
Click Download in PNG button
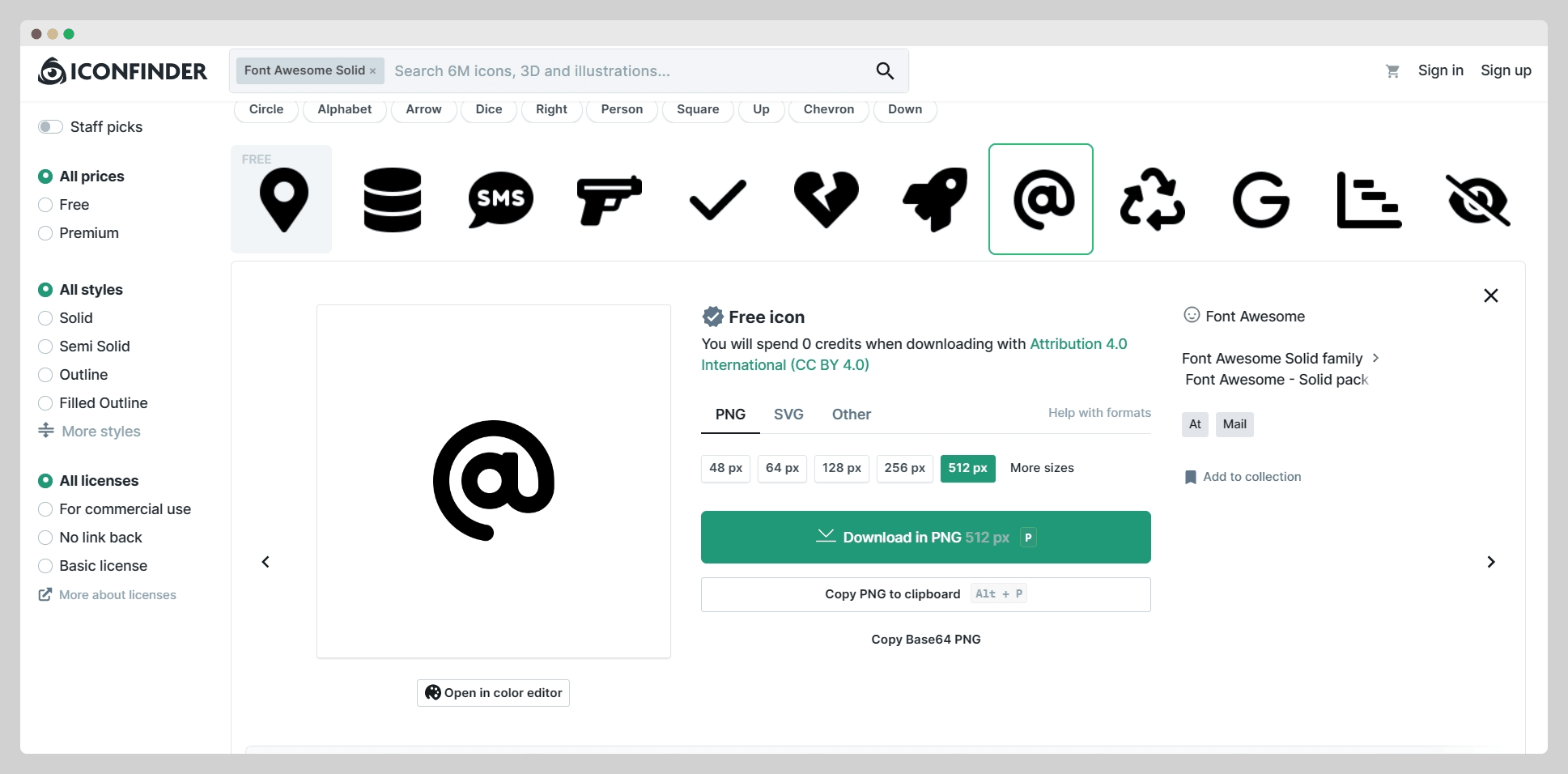click(925, 538)
